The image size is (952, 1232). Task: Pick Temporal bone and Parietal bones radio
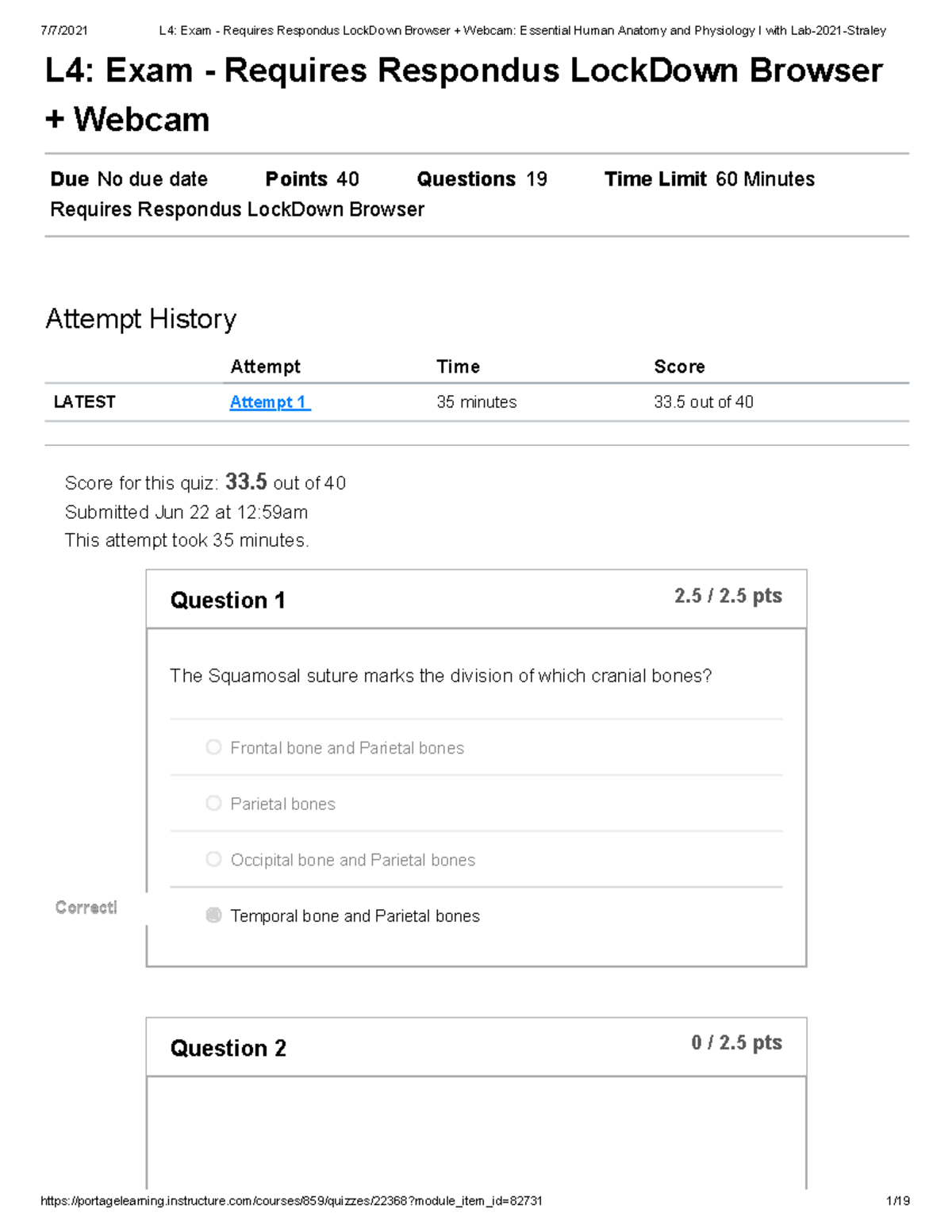(x=213, y=915)
